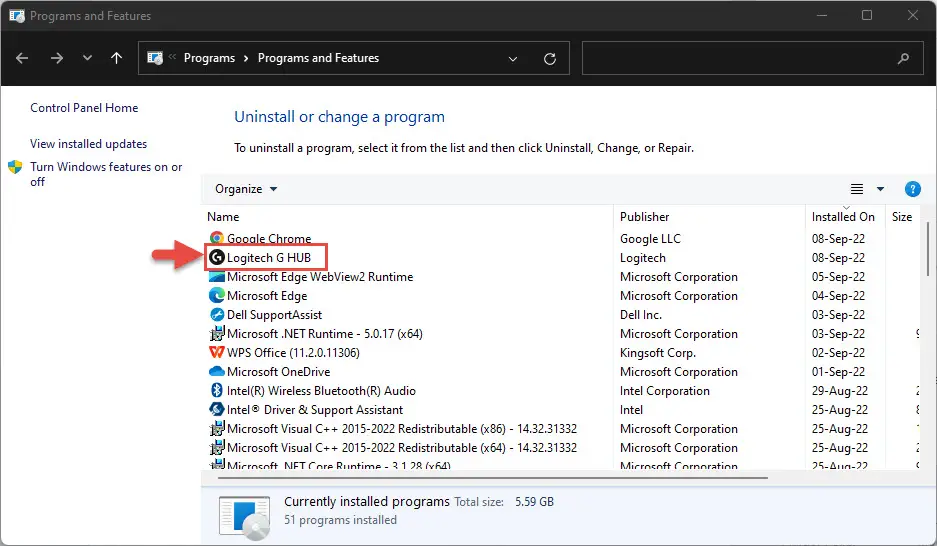937x546 pixels.
Task: Click the window title bar icon
Action: tap(17, 16)
